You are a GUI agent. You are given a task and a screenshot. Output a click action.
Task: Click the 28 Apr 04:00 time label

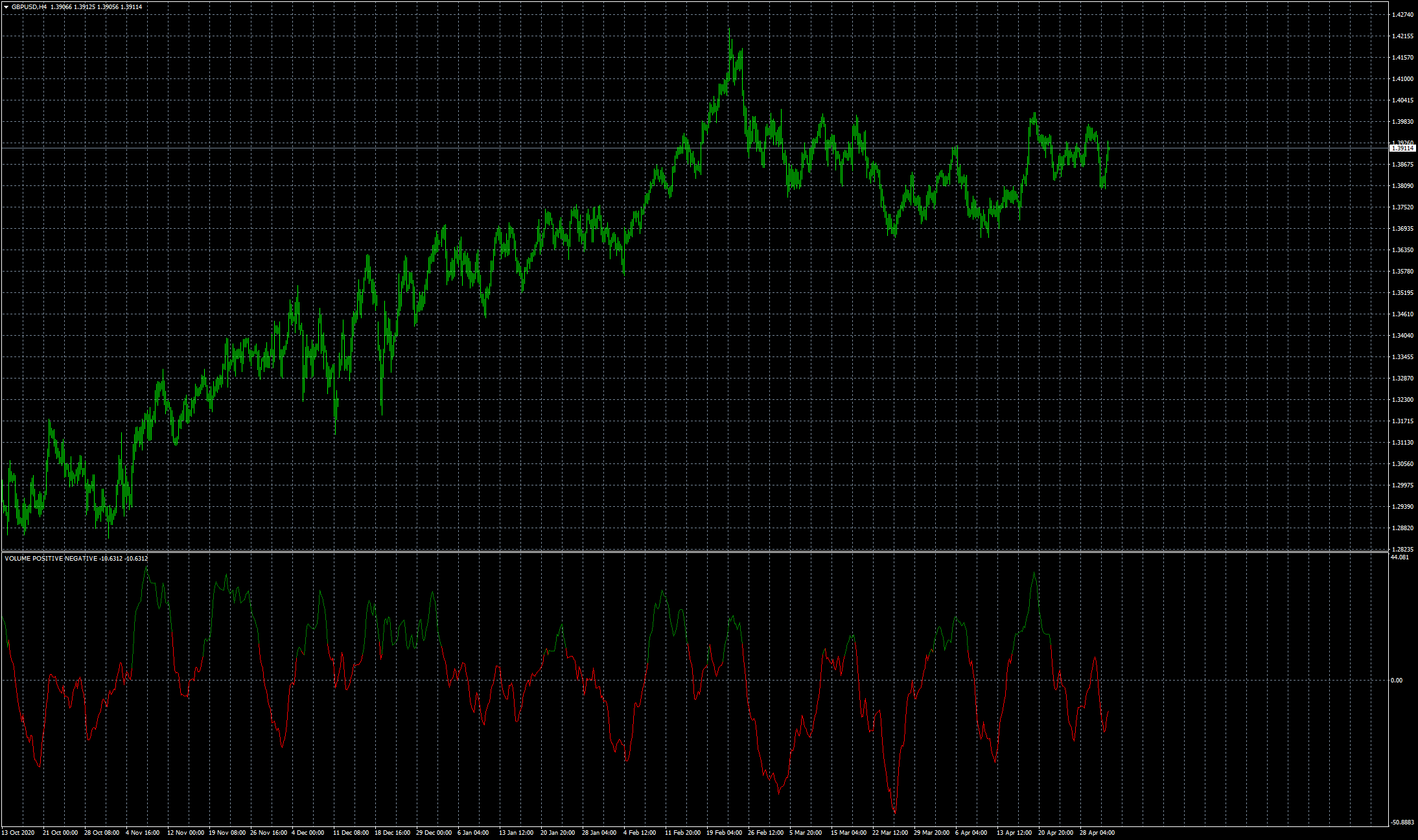click(1097, 833)
